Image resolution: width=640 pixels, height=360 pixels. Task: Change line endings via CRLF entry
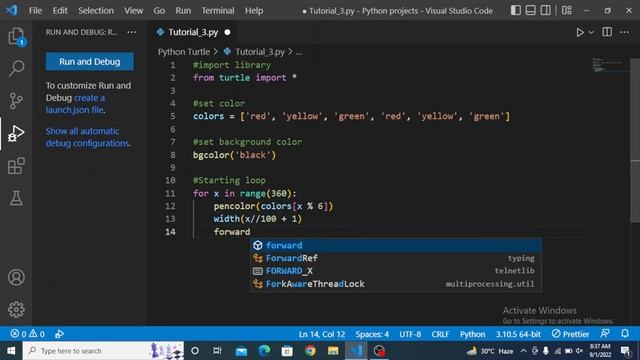coord(440,334)
